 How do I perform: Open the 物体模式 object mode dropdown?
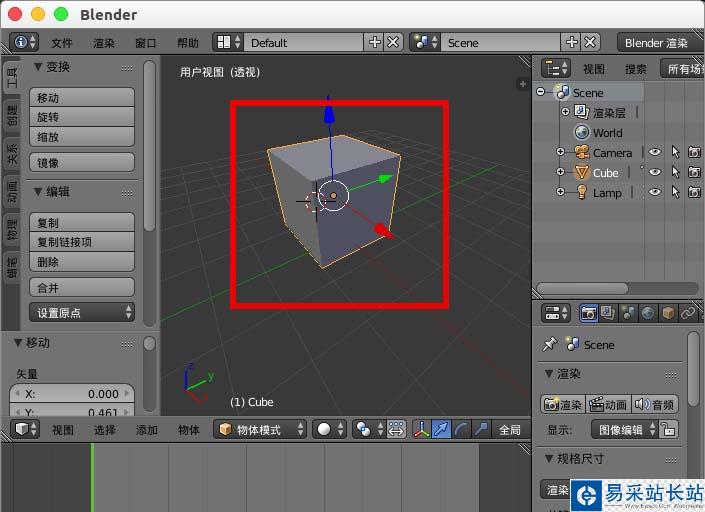coord(262,429)
